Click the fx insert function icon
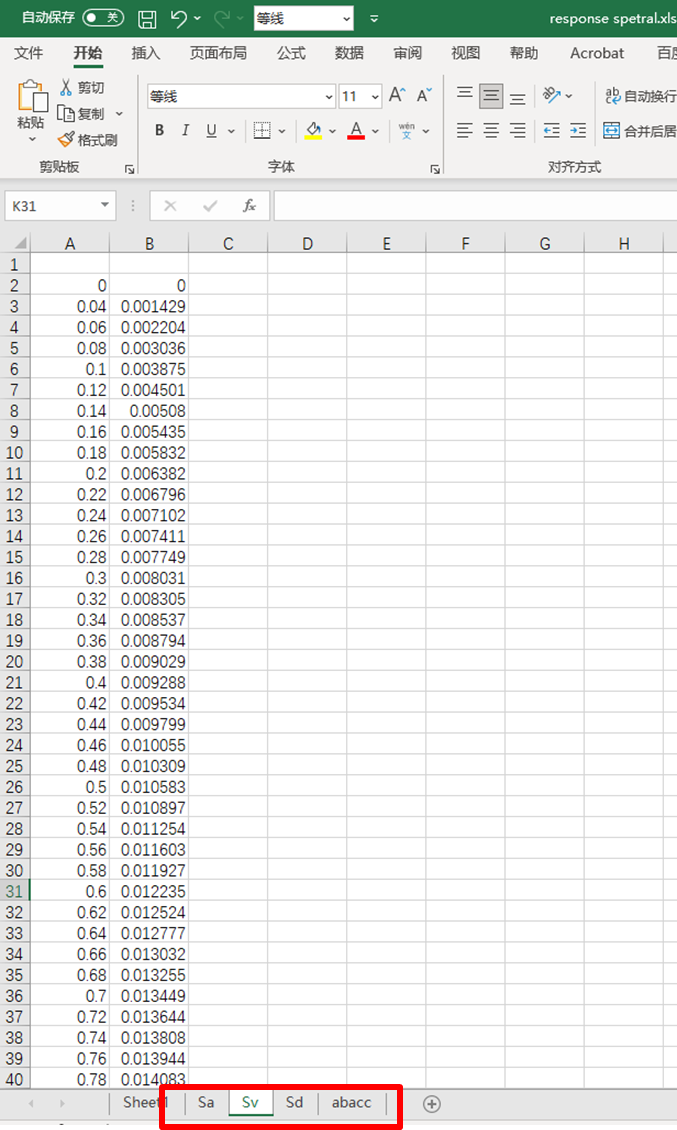677x1130 pixels. click(x=249, y=206)
